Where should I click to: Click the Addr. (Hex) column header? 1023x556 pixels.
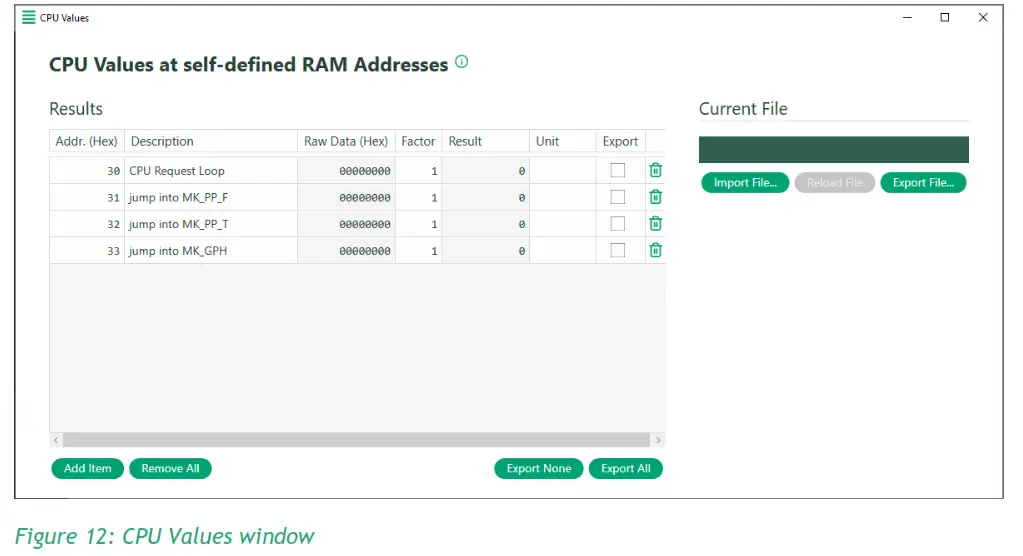(87, 142)
